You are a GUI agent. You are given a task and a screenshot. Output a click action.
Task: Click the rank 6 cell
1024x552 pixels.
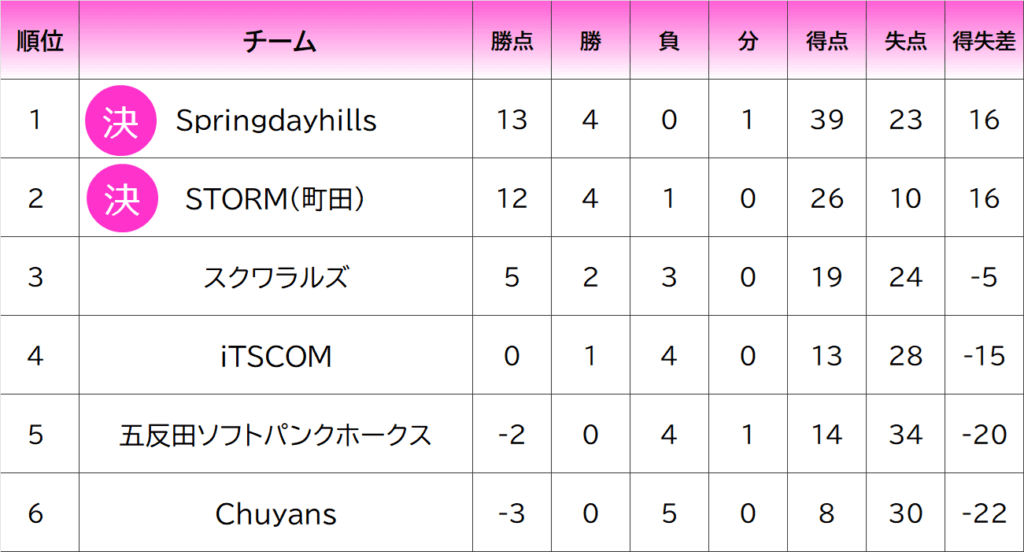click(39, 513)
